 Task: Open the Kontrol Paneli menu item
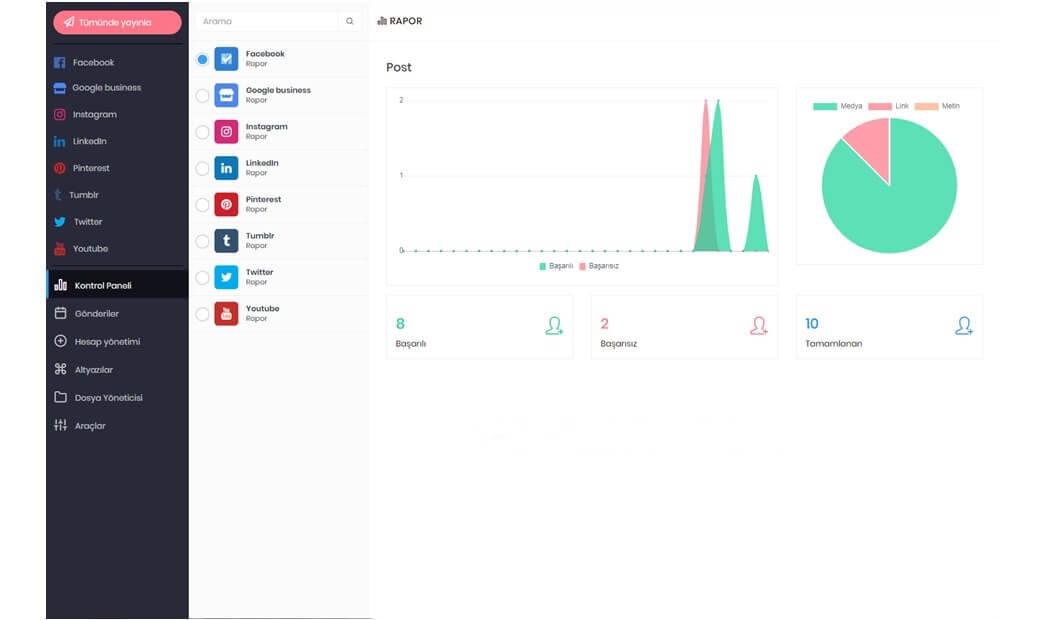coord(117,285)
